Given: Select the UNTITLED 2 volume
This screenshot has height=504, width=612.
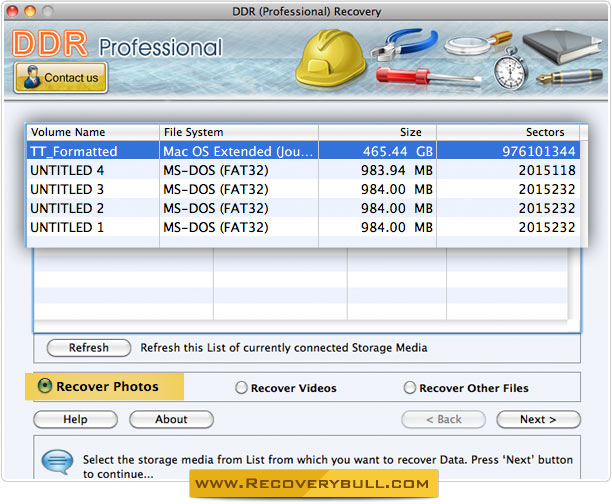Looking at the screenshot, I should pos(303,208).
